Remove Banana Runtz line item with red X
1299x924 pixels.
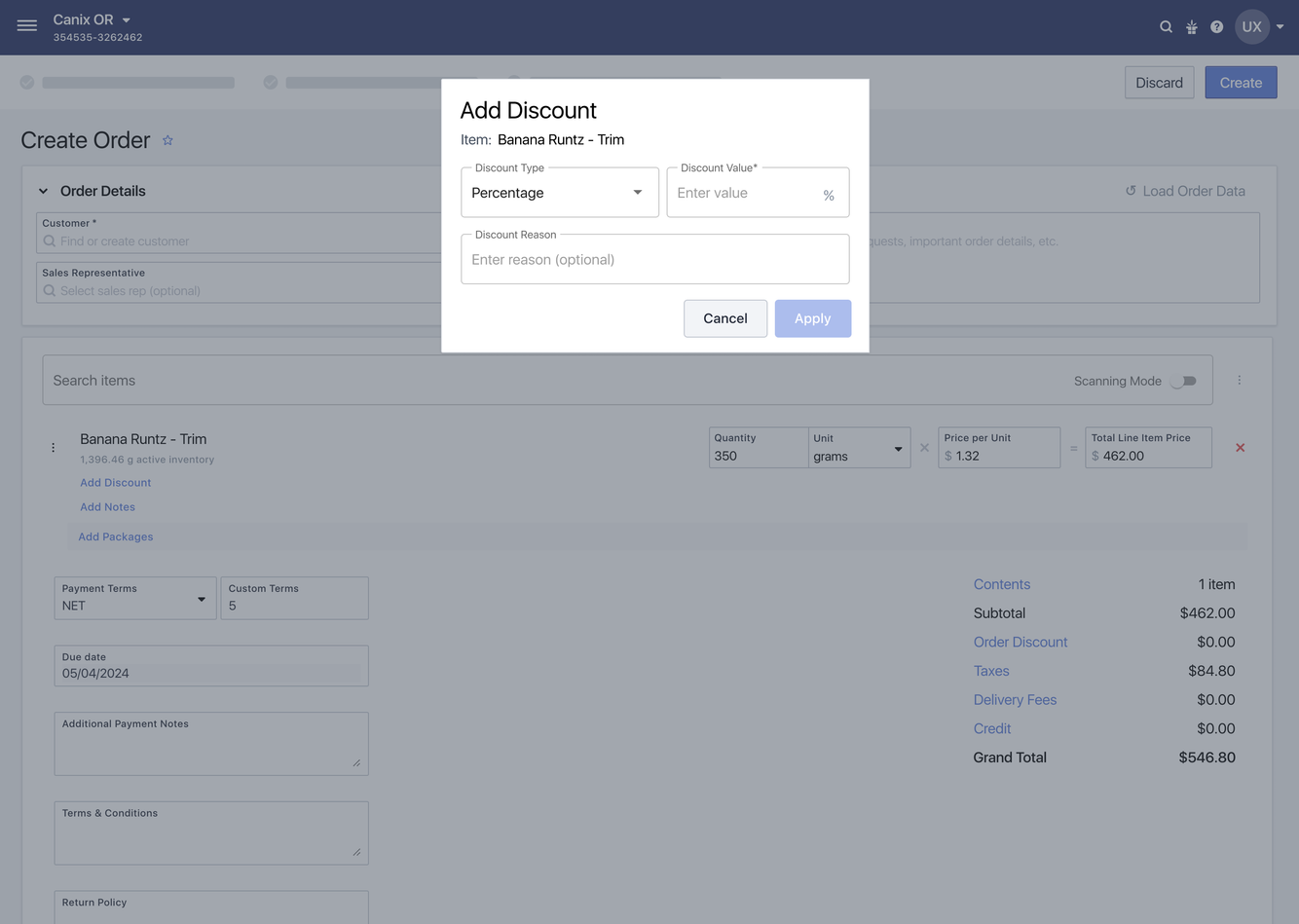(x=1240, y=448)
